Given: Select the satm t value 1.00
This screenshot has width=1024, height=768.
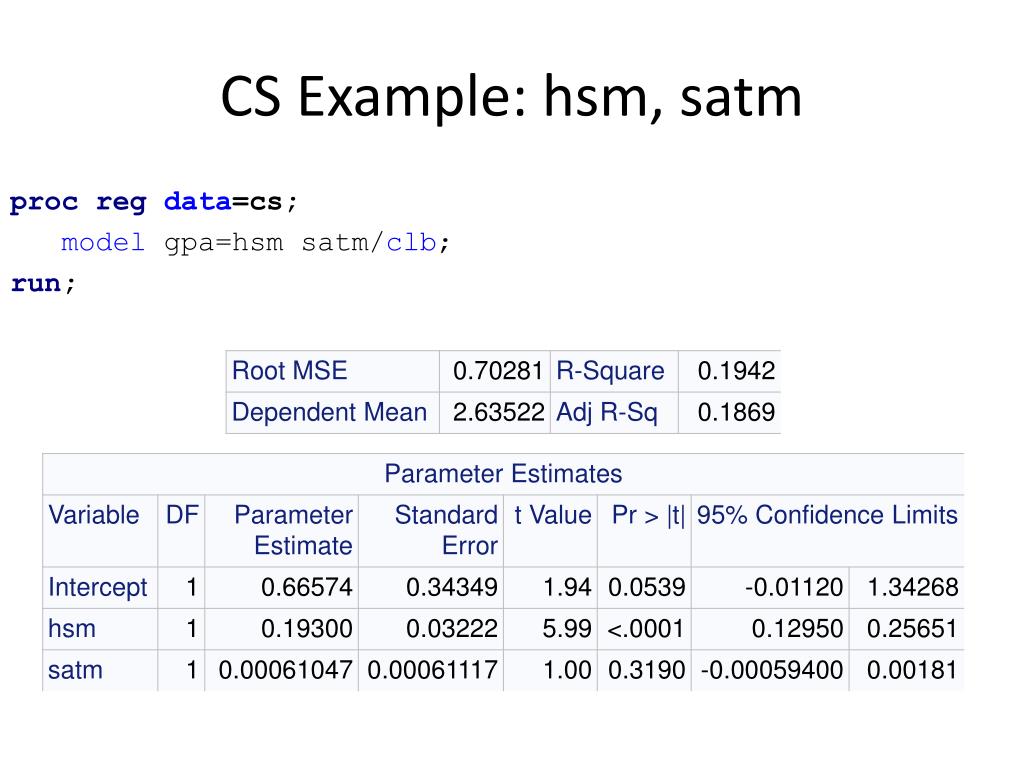Looking at the screenshot, I should [x=551, y=670].
